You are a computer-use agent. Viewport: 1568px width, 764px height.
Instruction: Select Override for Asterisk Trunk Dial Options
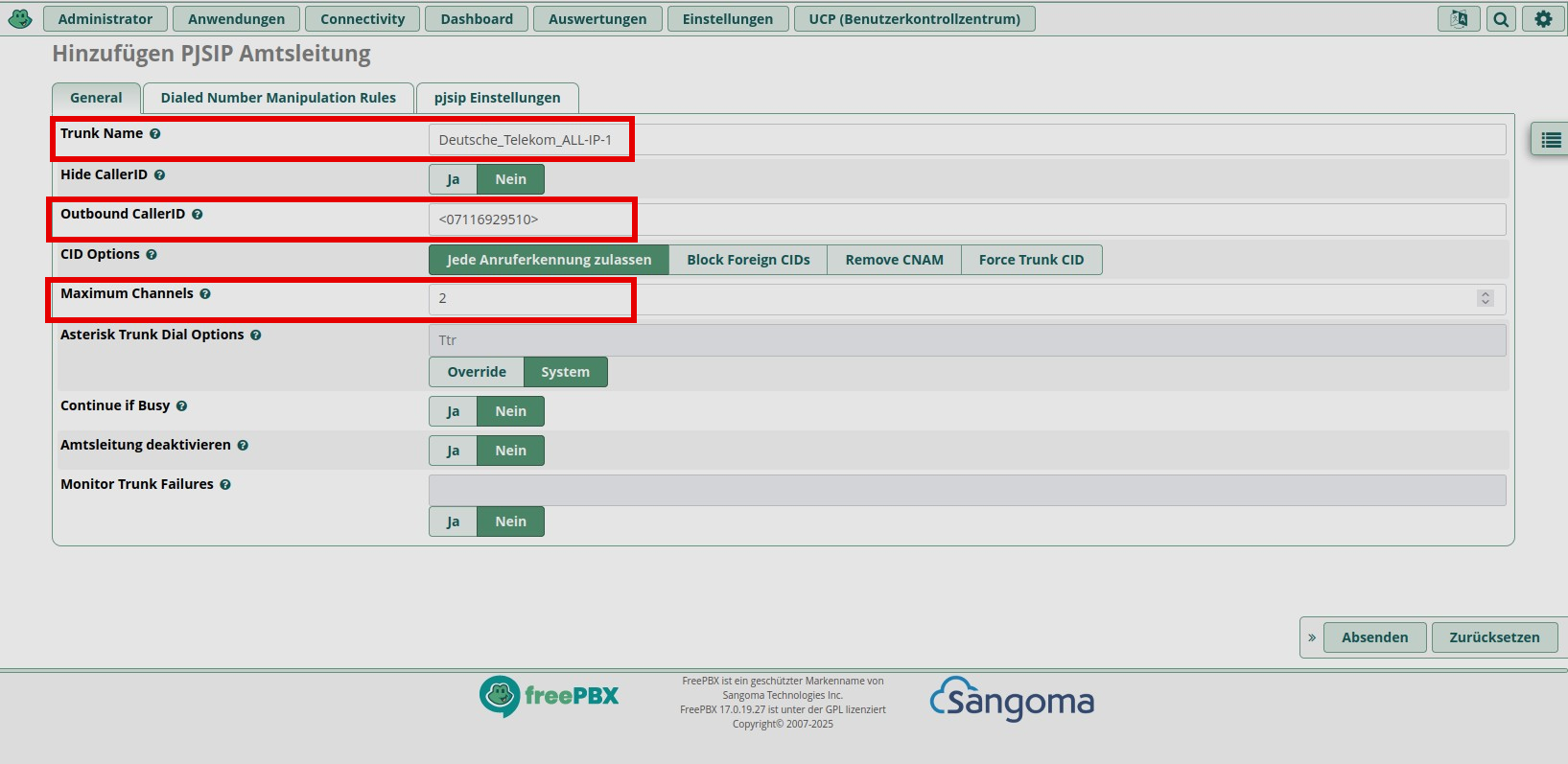point(476,372)
